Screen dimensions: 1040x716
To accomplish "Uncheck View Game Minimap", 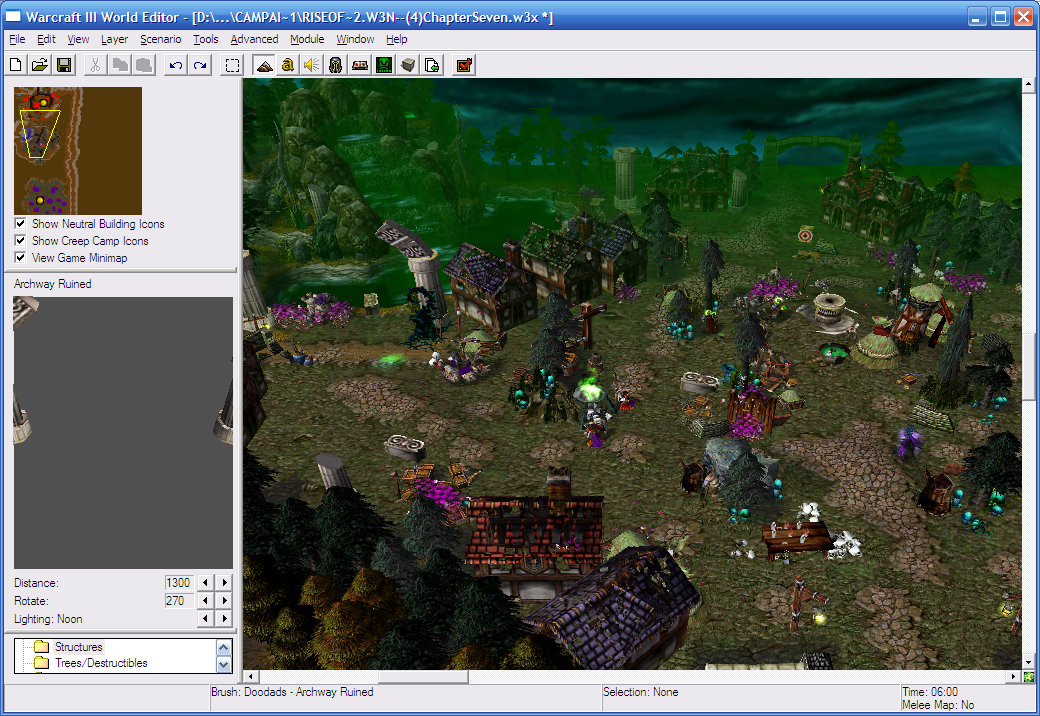I will point(21,257).
